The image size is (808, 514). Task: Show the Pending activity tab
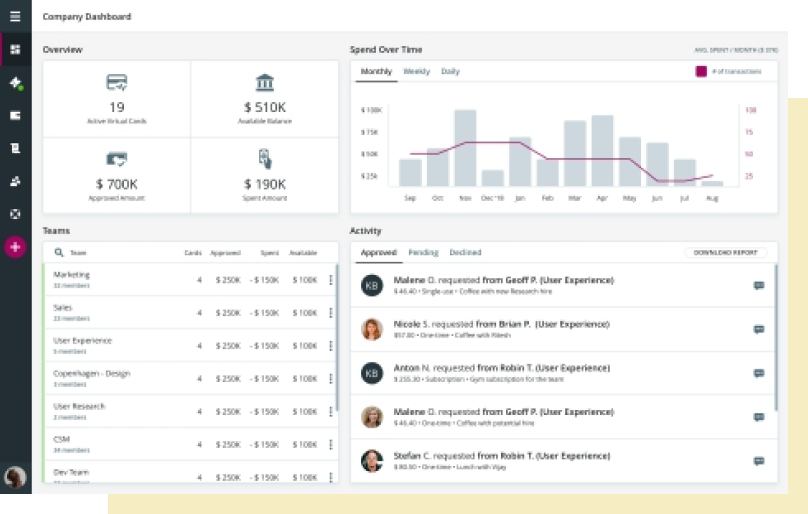(x=423, y=252)
